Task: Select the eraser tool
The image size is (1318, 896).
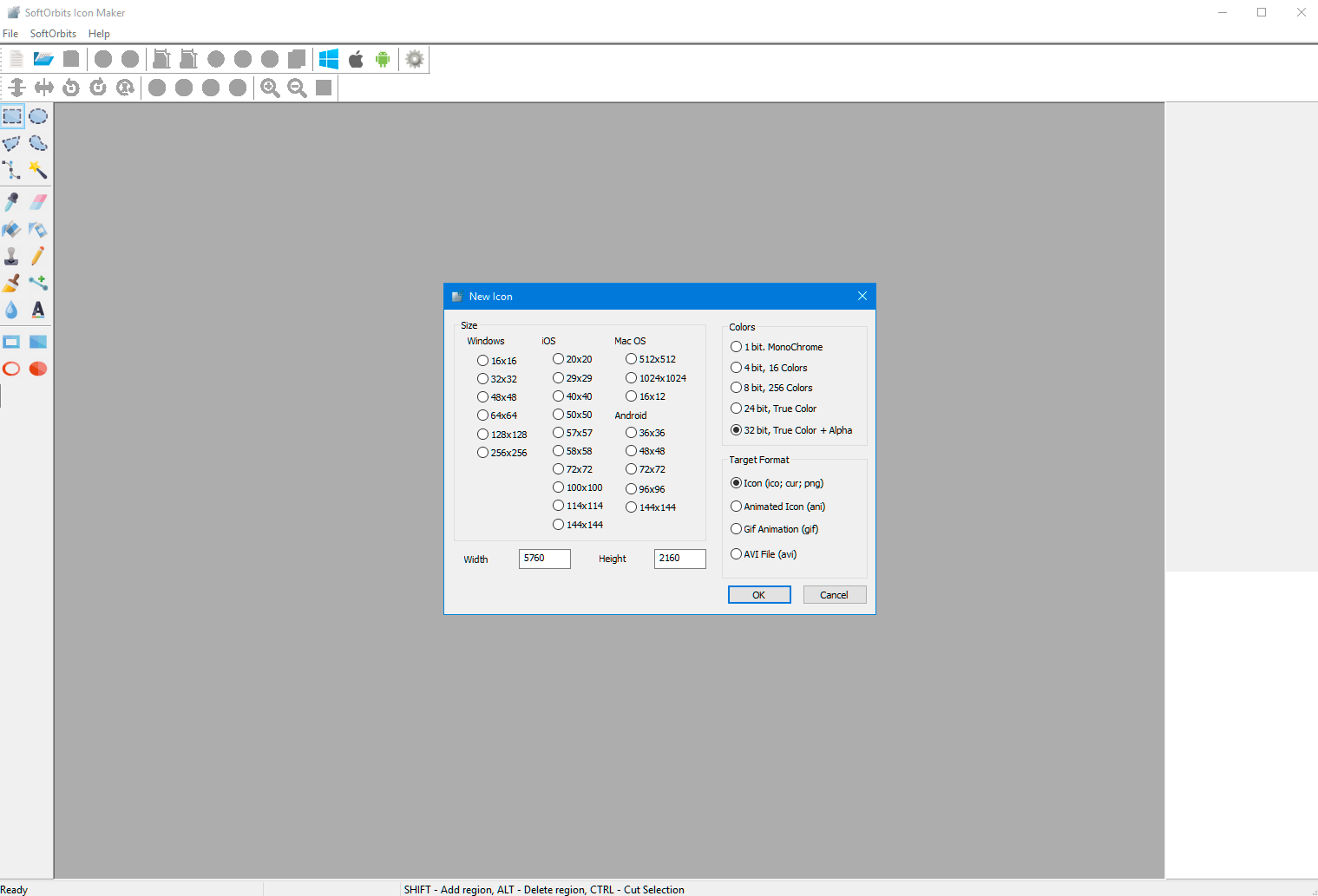Action: pos(38,202)
